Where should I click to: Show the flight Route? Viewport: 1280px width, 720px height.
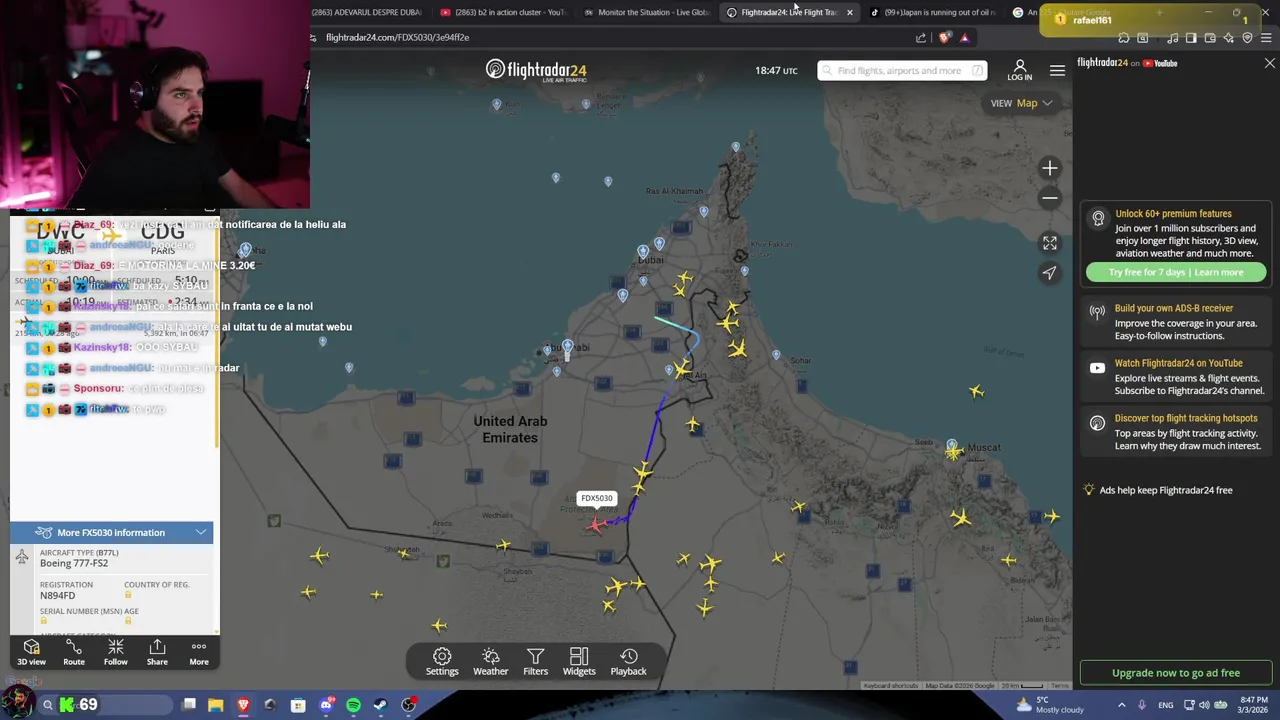[x=74, y=653]
